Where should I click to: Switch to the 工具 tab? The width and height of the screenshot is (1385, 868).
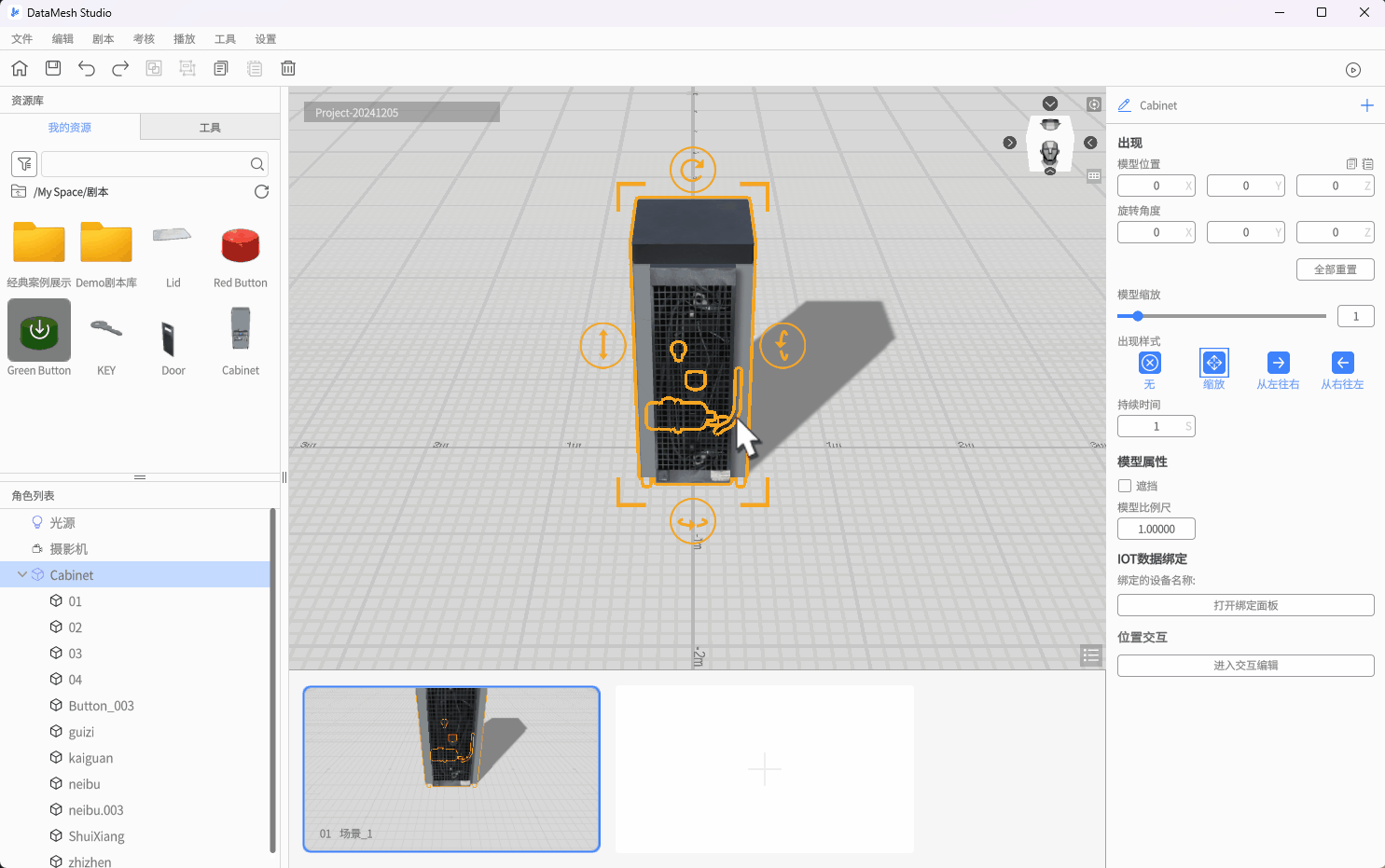tap(210, 128)
